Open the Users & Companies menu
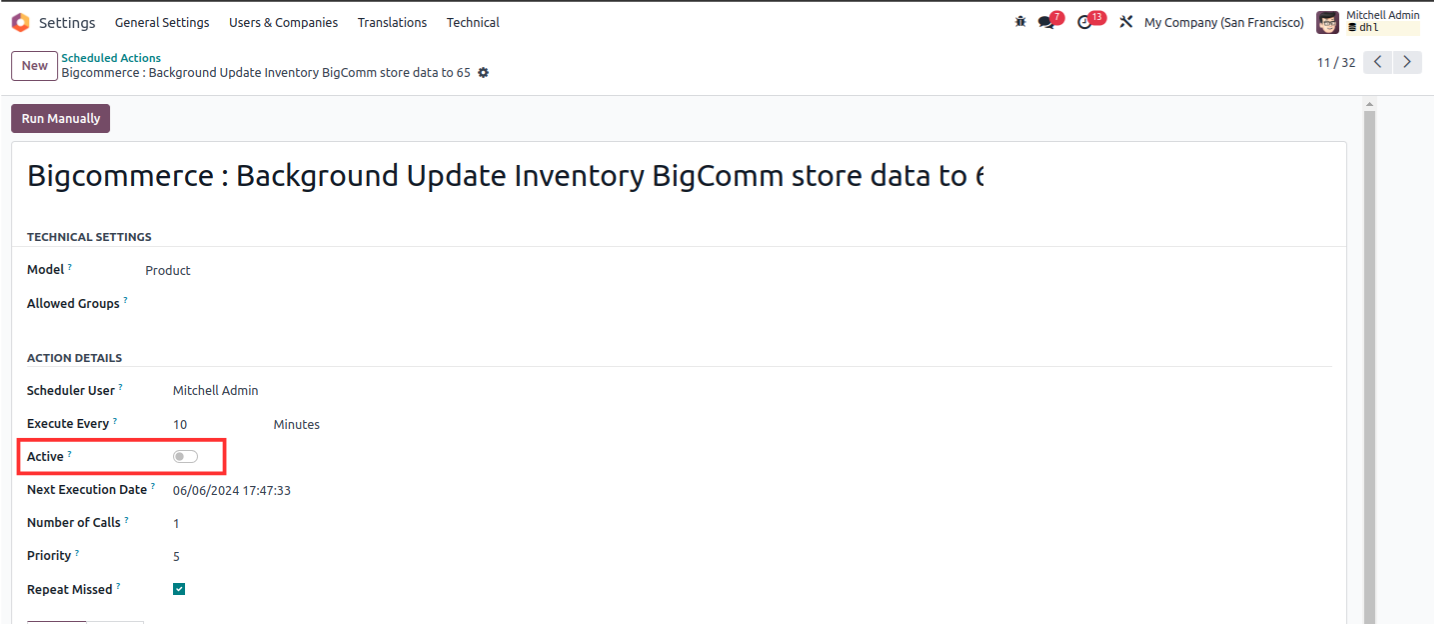1434x624 pixels. click(283, 22)
